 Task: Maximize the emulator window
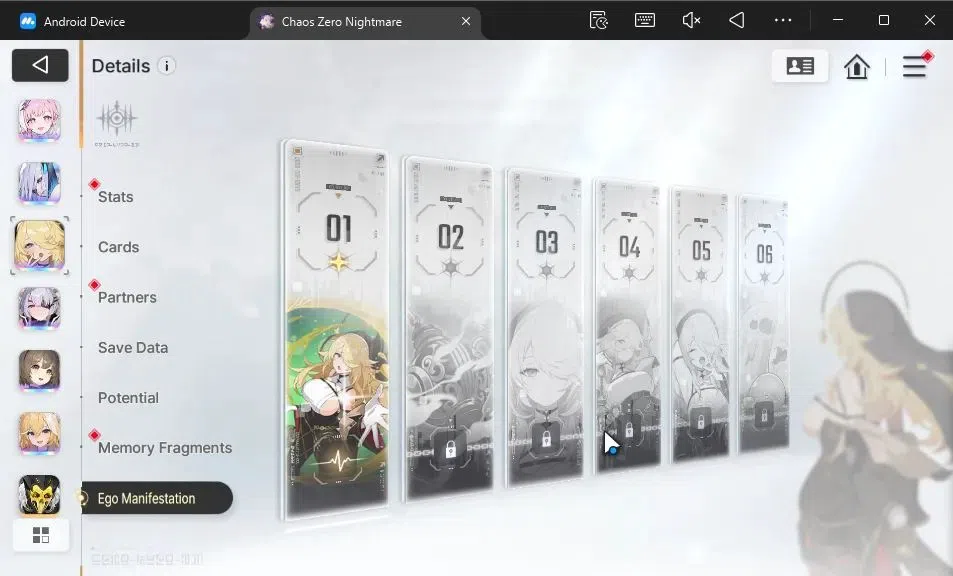tap(884, 20)
